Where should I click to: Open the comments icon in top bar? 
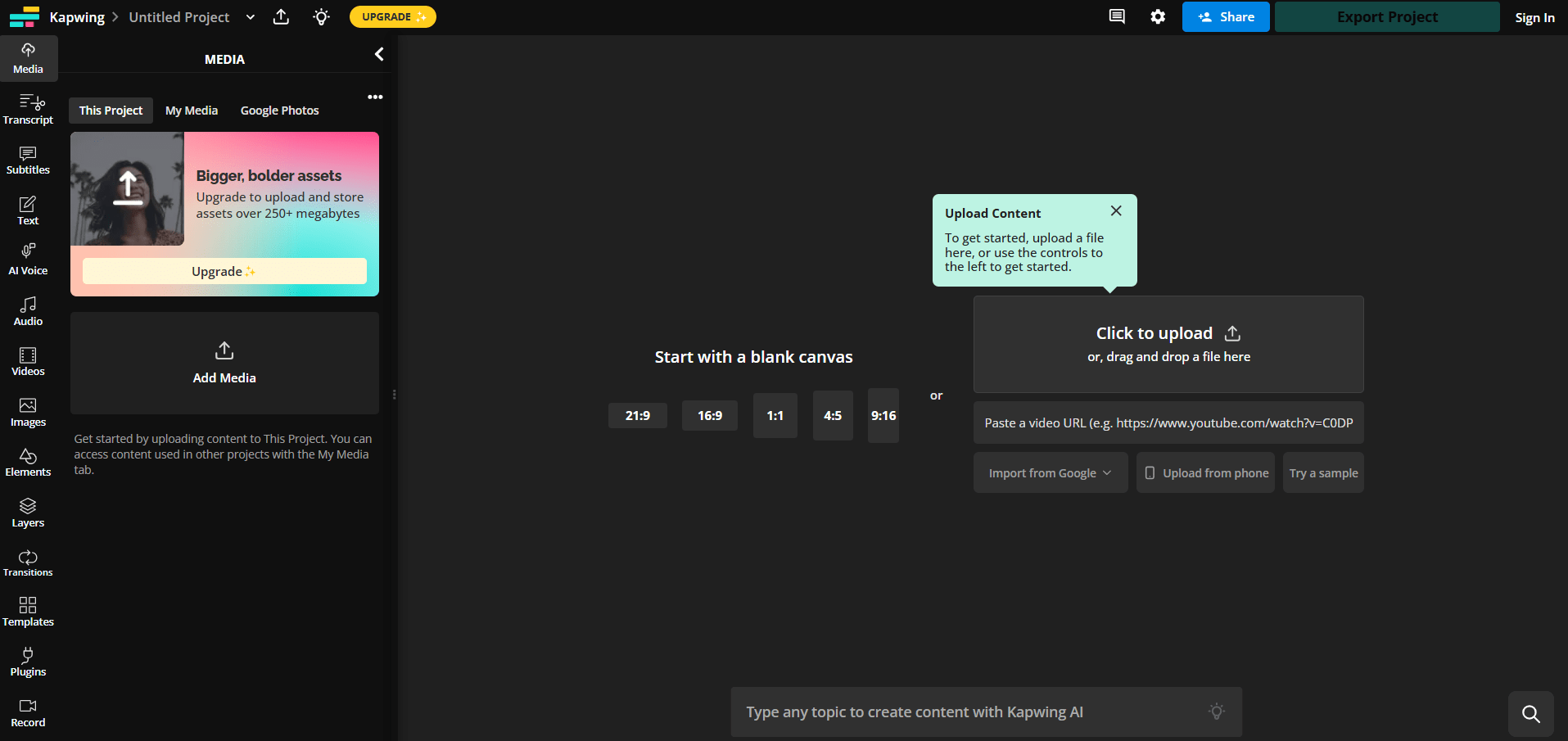pos(1117,16)
